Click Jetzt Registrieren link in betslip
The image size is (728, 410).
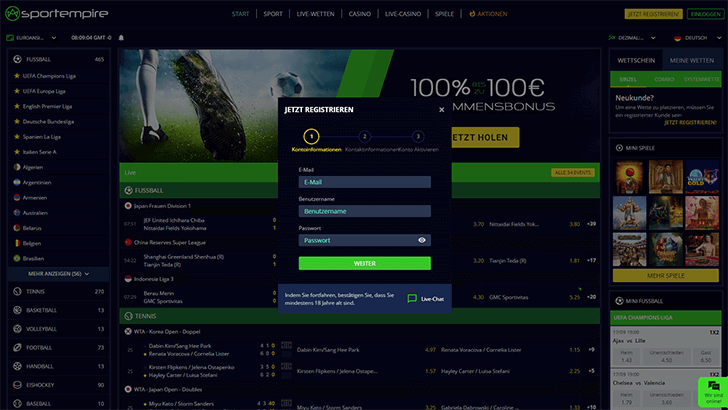(x=690, y=123)
